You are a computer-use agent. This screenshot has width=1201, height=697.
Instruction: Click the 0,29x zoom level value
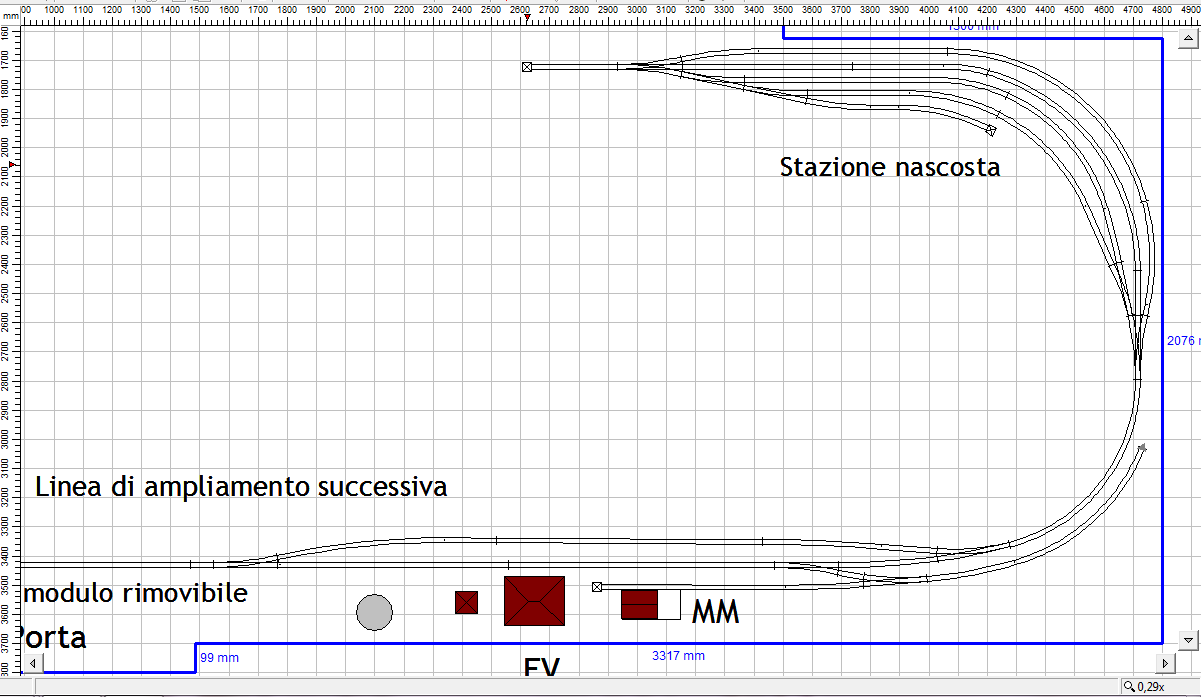tap(1152, 686)
